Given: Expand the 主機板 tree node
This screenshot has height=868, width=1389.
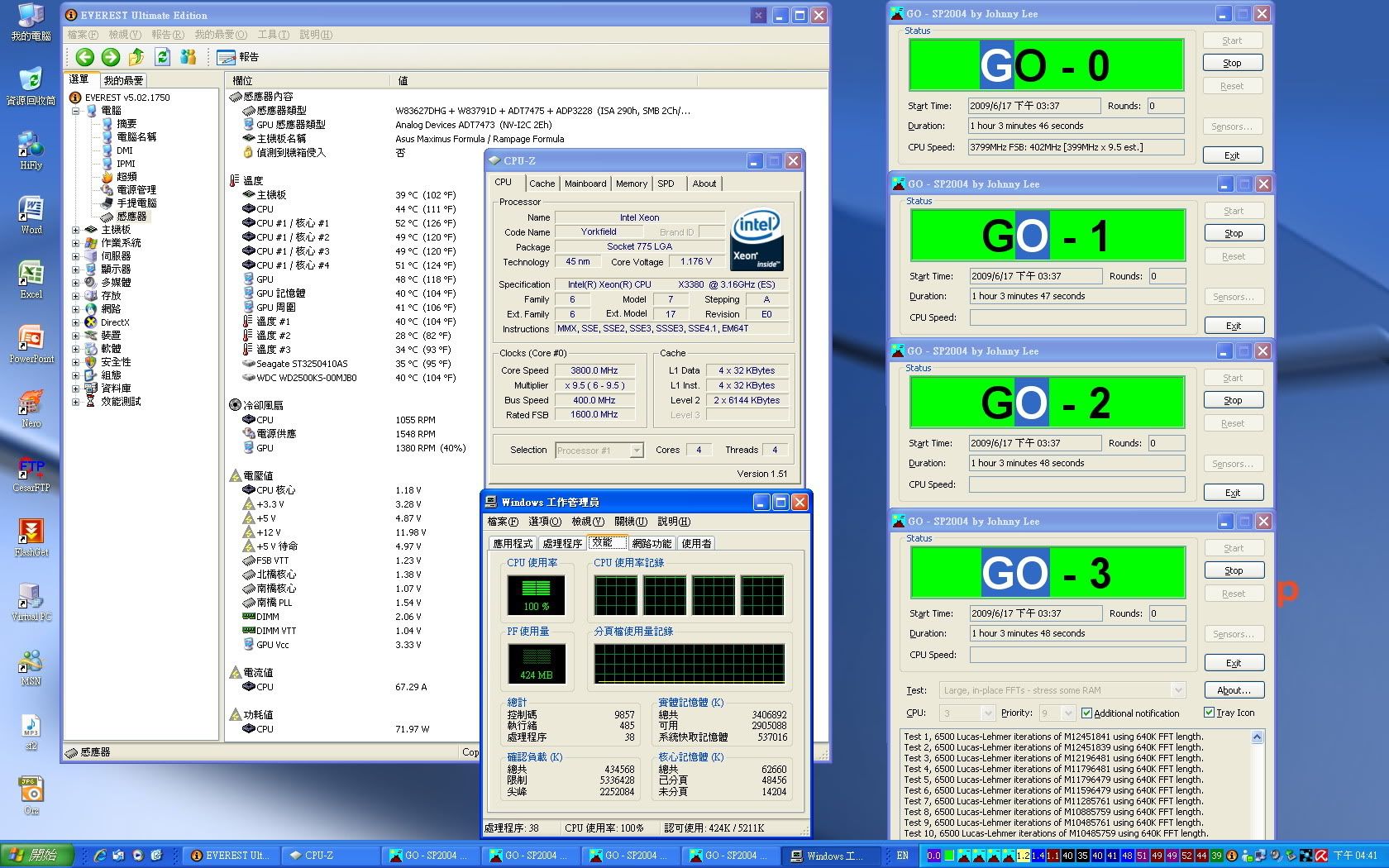Looking at the screenshot, I should (x=75, y=230).
